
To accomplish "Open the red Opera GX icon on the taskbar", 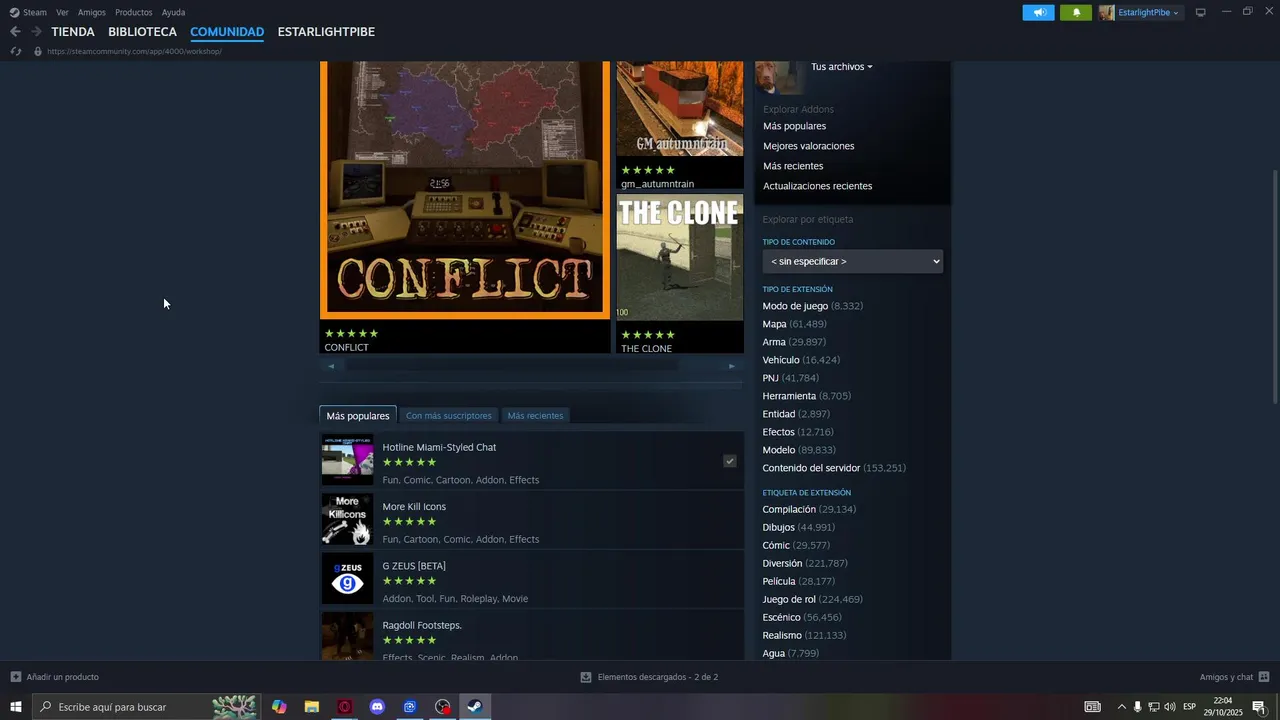I will [345, 707].
